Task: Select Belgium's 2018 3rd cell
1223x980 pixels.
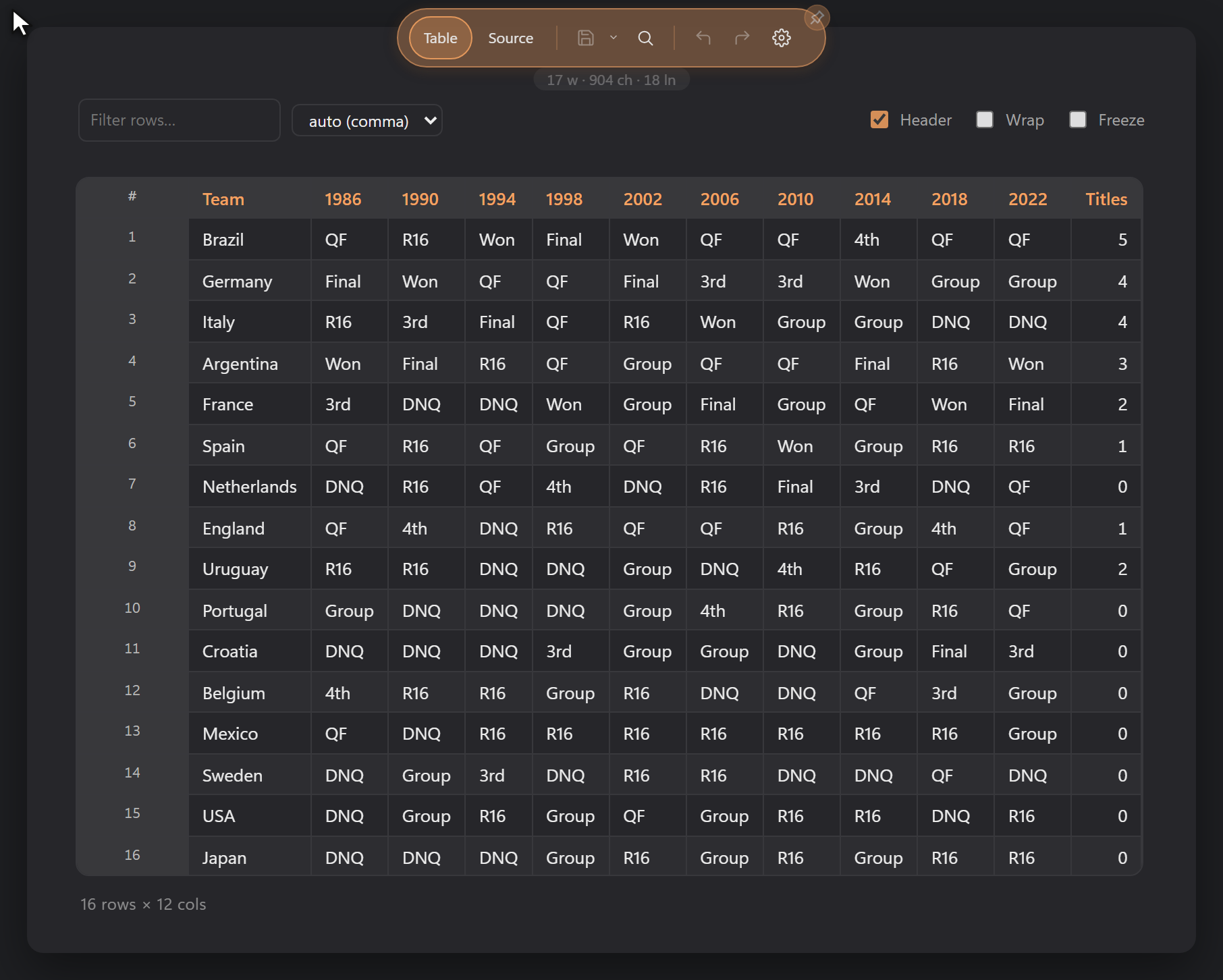Action: click(x=956, y=693)
